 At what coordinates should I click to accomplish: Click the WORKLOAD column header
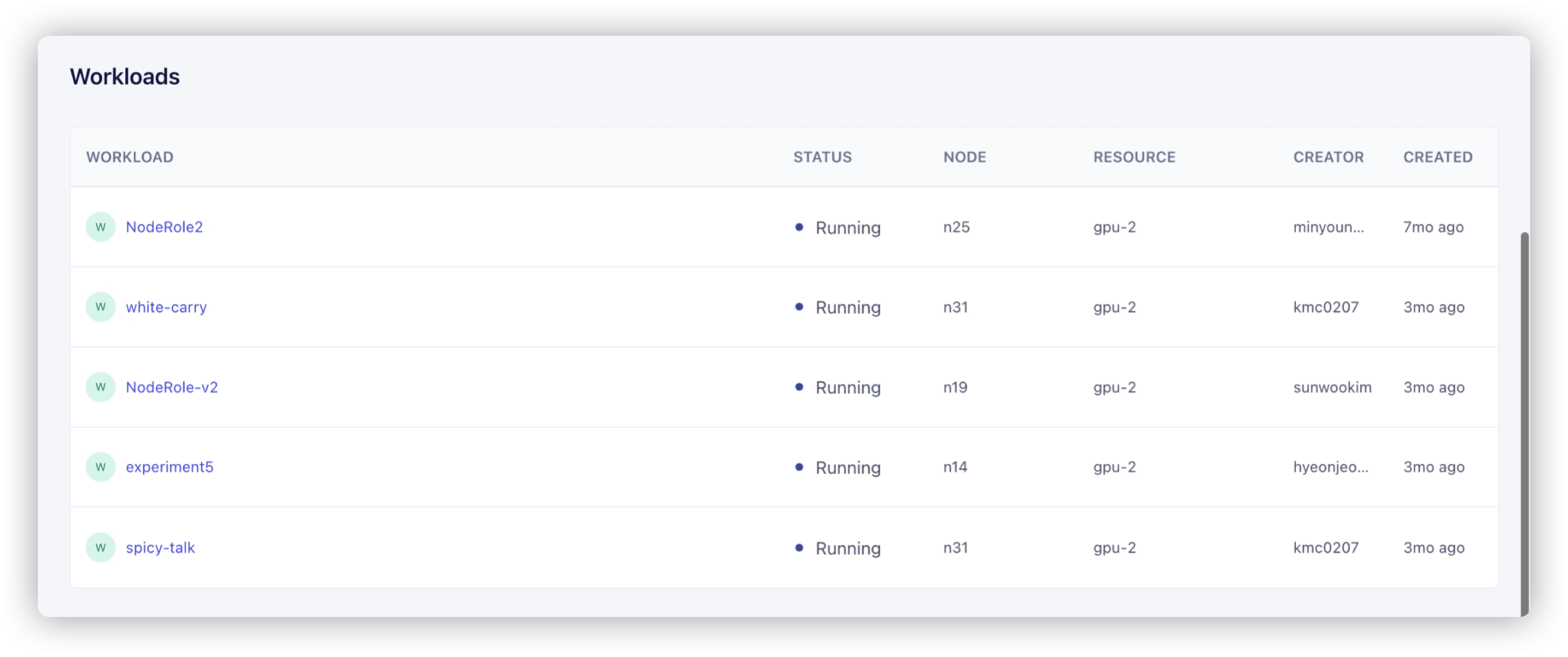coord(129,157)
